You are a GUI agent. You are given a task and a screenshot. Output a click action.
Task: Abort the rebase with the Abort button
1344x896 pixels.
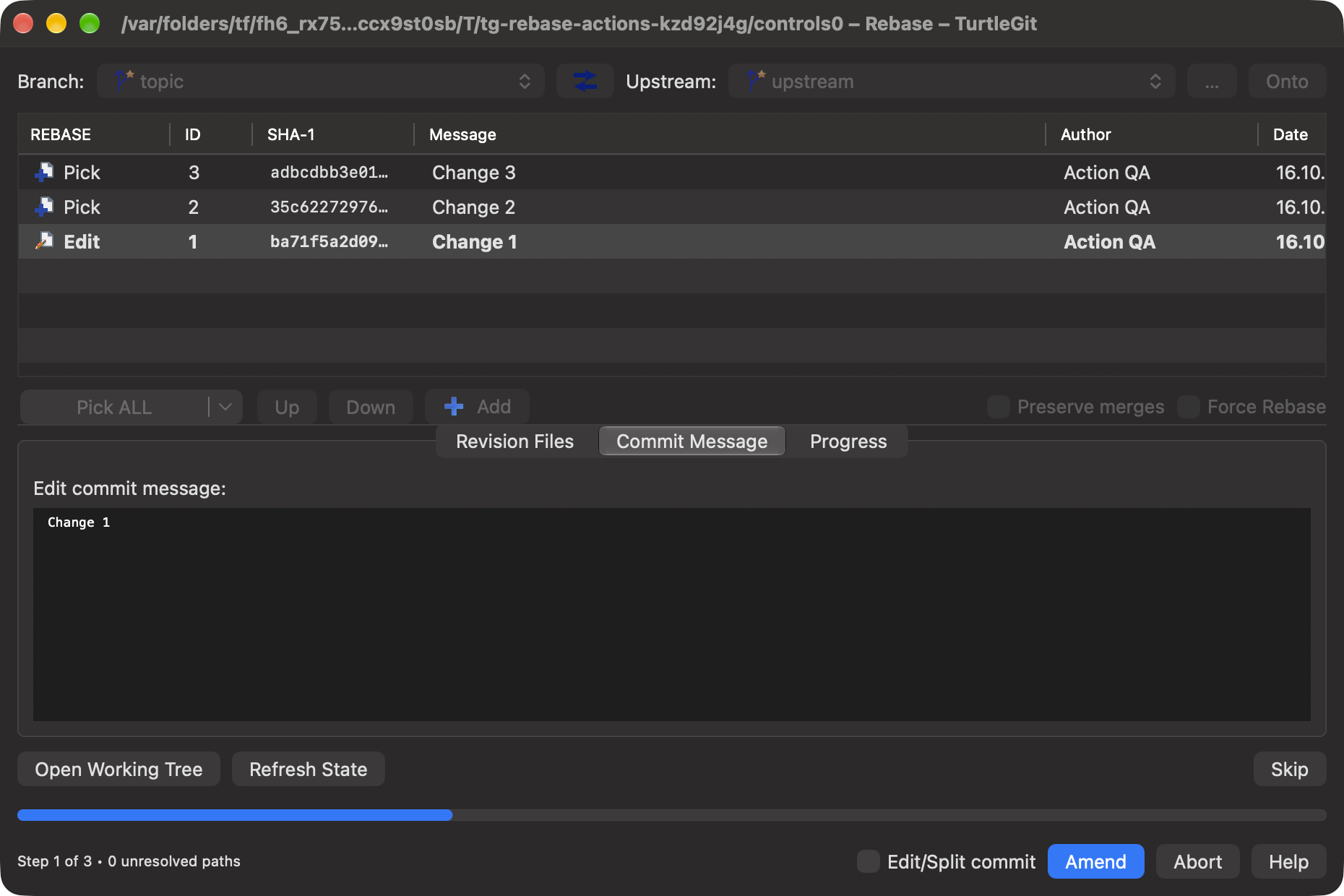point(1198,861)
